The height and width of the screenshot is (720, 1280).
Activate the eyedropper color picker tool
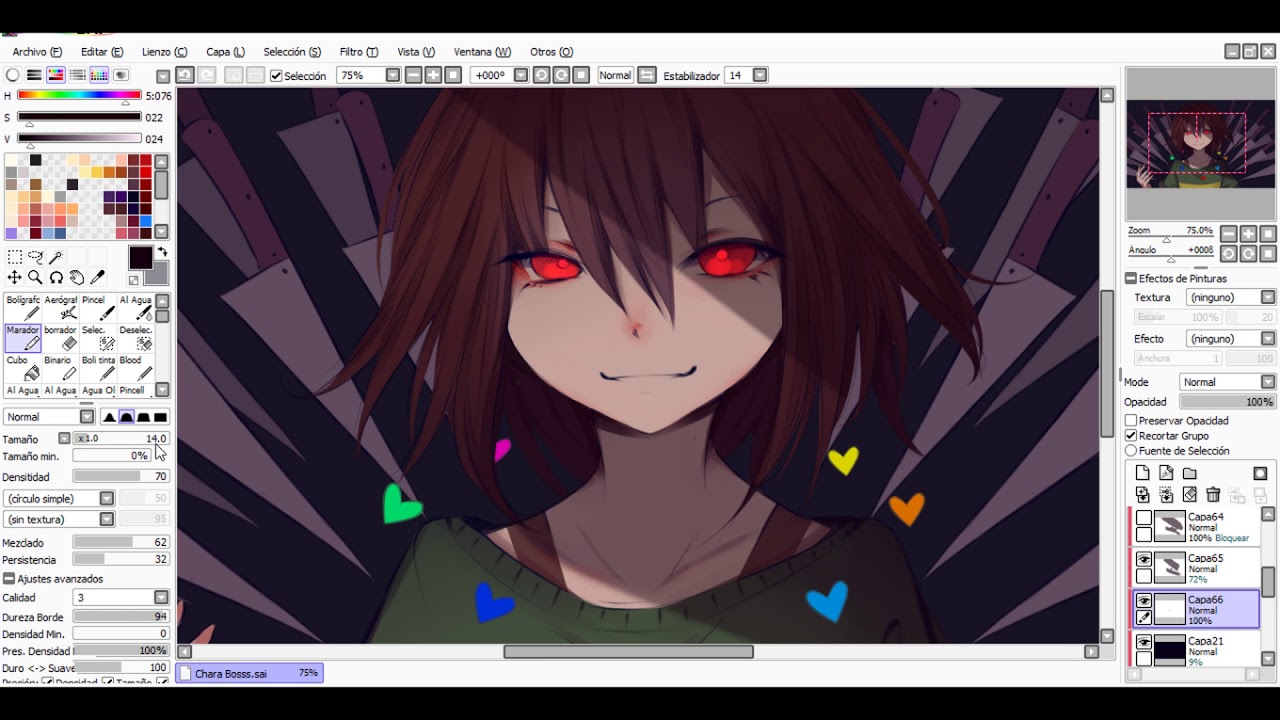pos(98,277)
